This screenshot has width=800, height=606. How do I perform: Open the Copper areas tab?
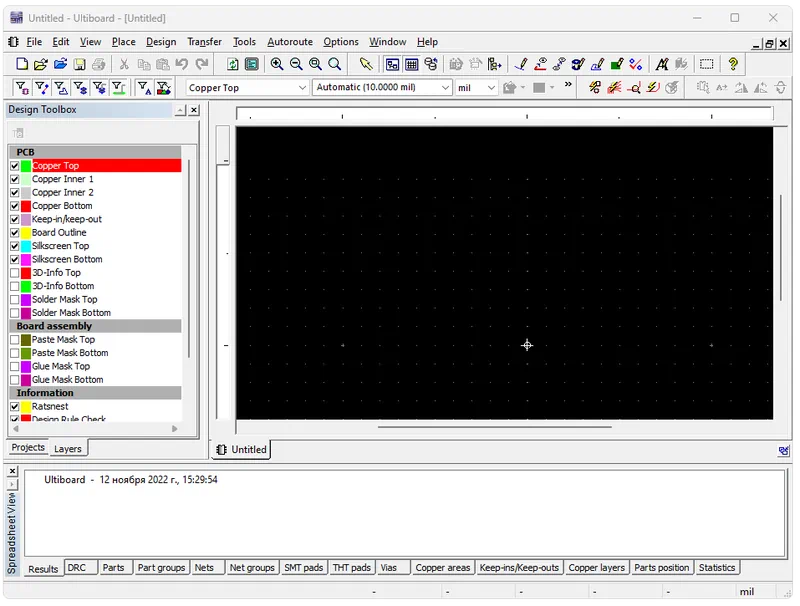[442, 568]
